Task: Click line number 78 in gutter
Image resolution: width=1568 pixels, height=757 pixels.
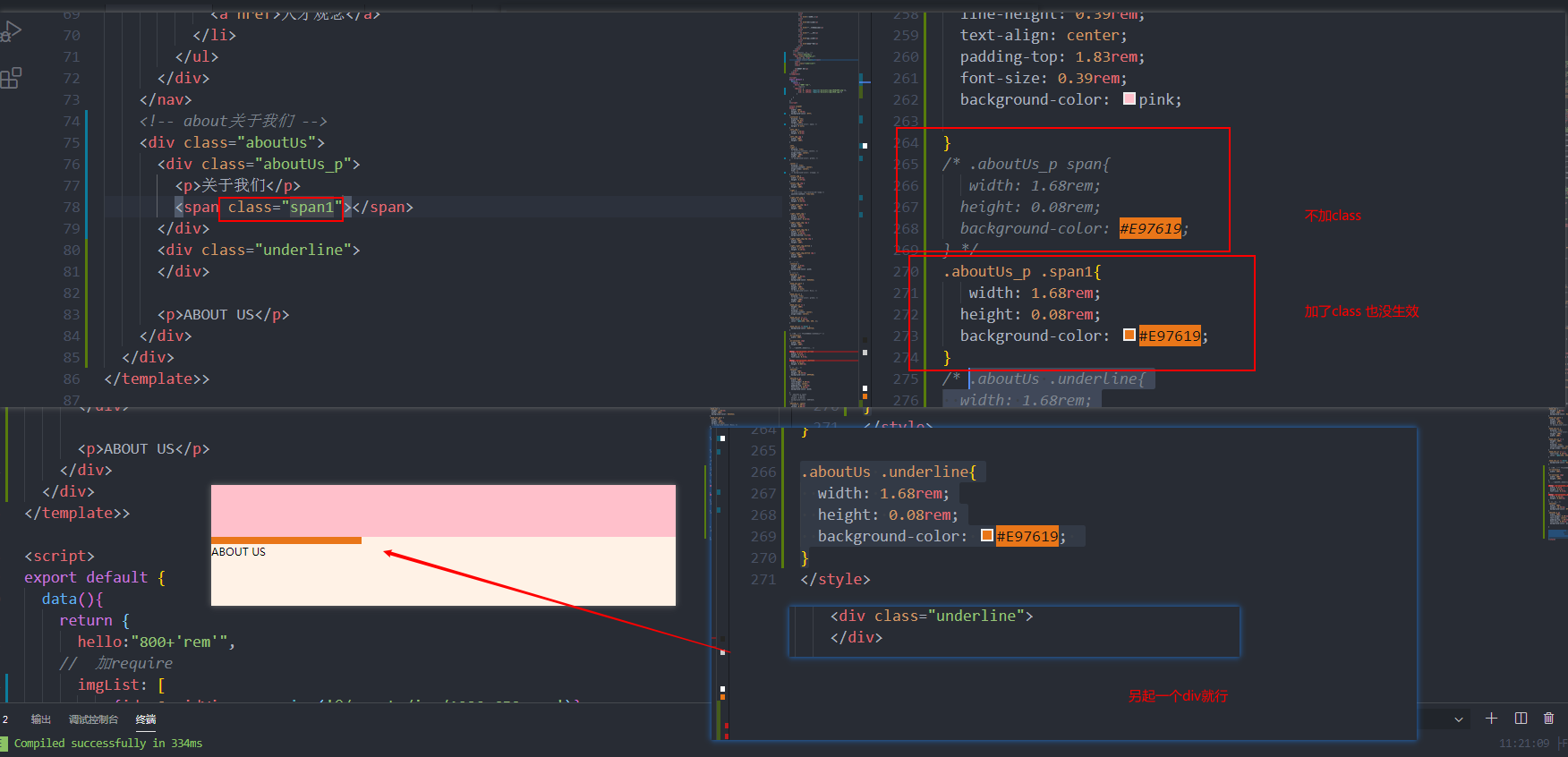Action: tap(72, 208)
